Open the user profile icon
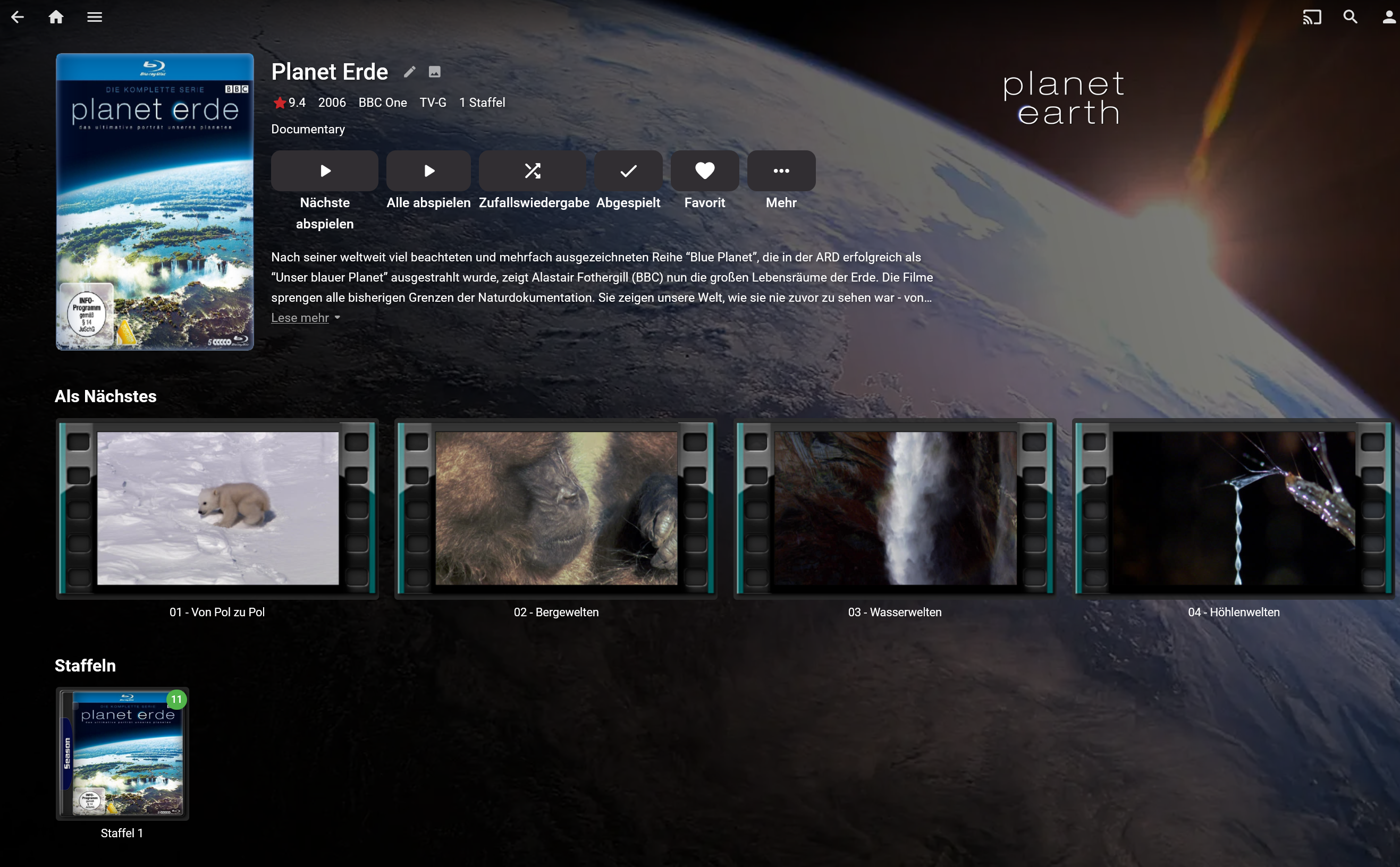Viewport: 1400px width, 867px height. tap(1388, 17)
